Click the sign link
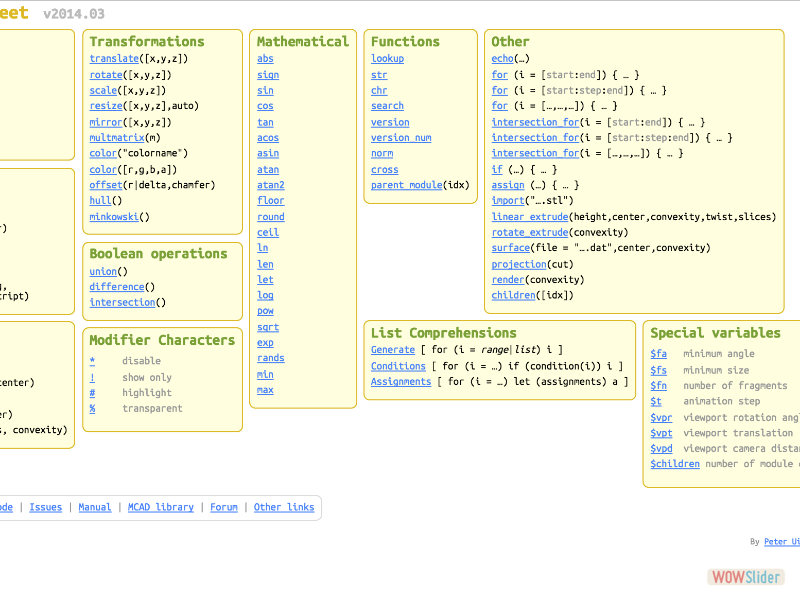 pos(268,75)
